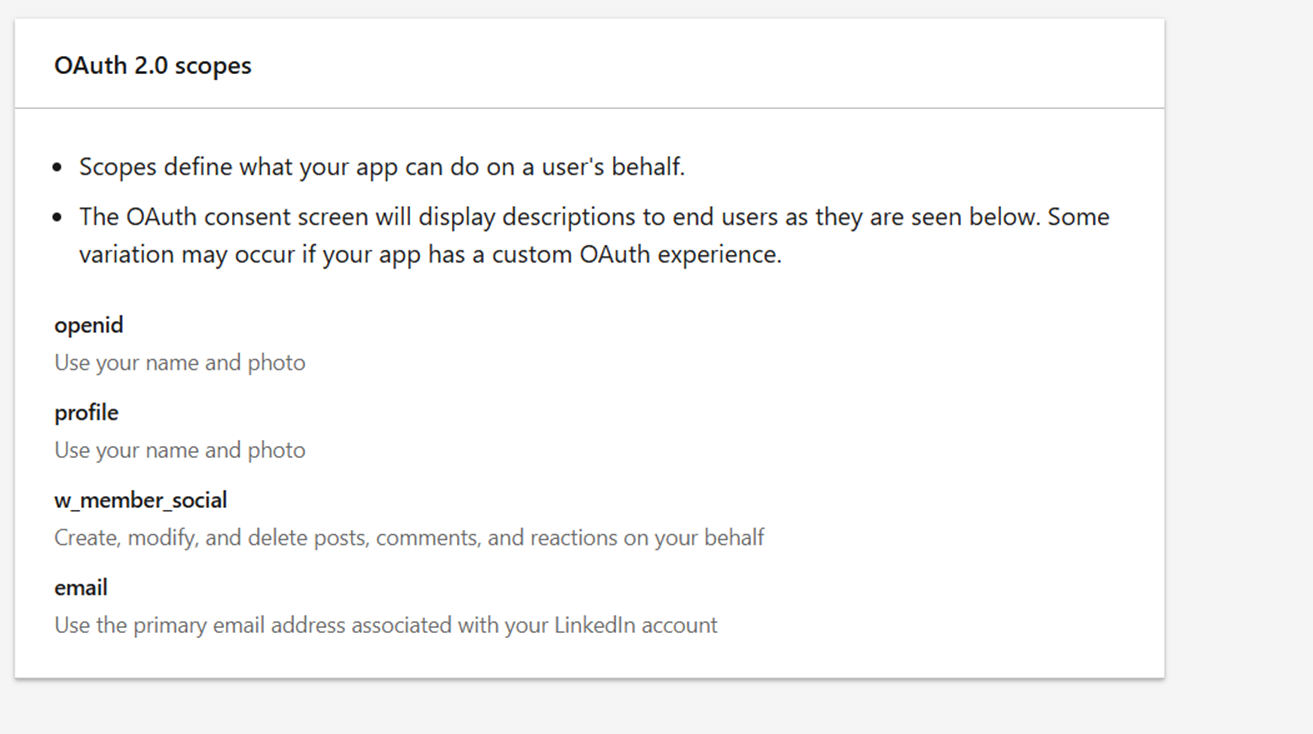Select the email scope name
Image resolution: width=1313 pixels, height=734 pixels.
pyautogui.click(x=81, y=587)
